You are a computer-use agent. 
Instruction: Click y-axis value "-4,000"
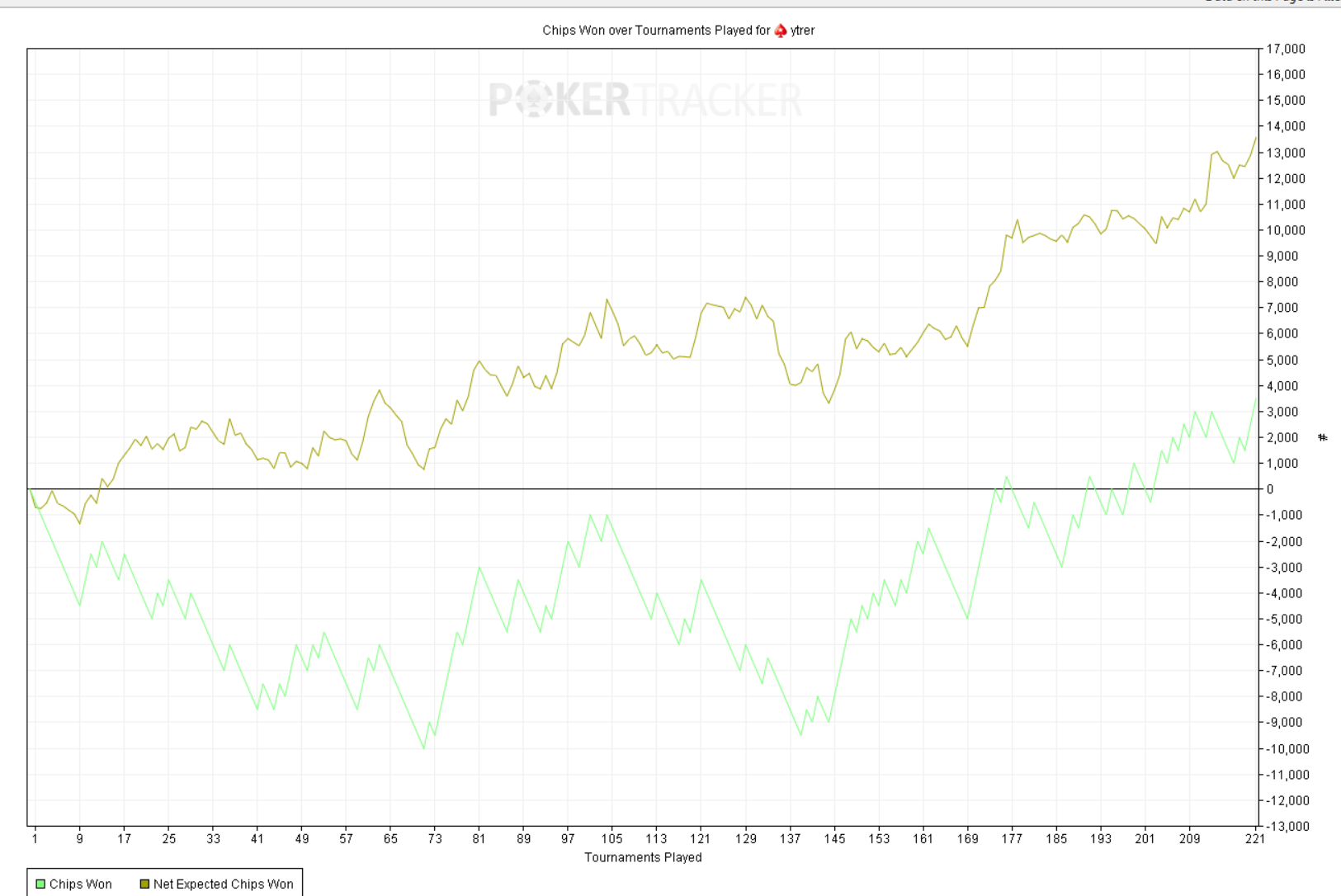1285,593
